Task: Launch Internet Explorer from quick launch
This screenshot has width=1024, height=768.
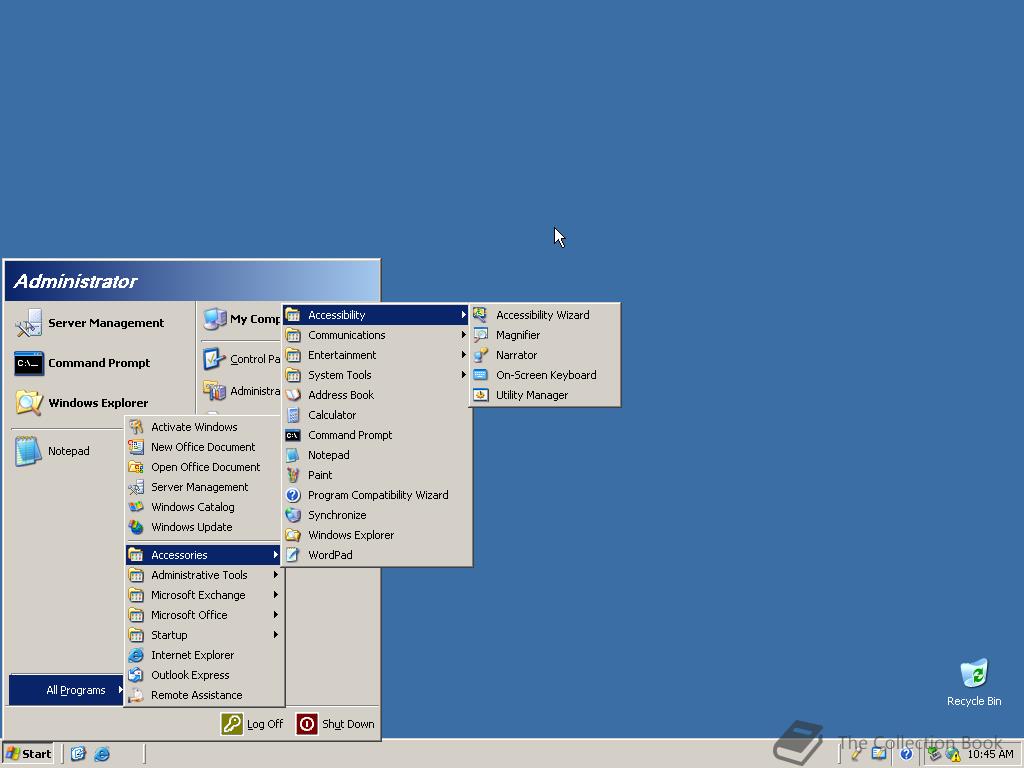Action: 102,754
